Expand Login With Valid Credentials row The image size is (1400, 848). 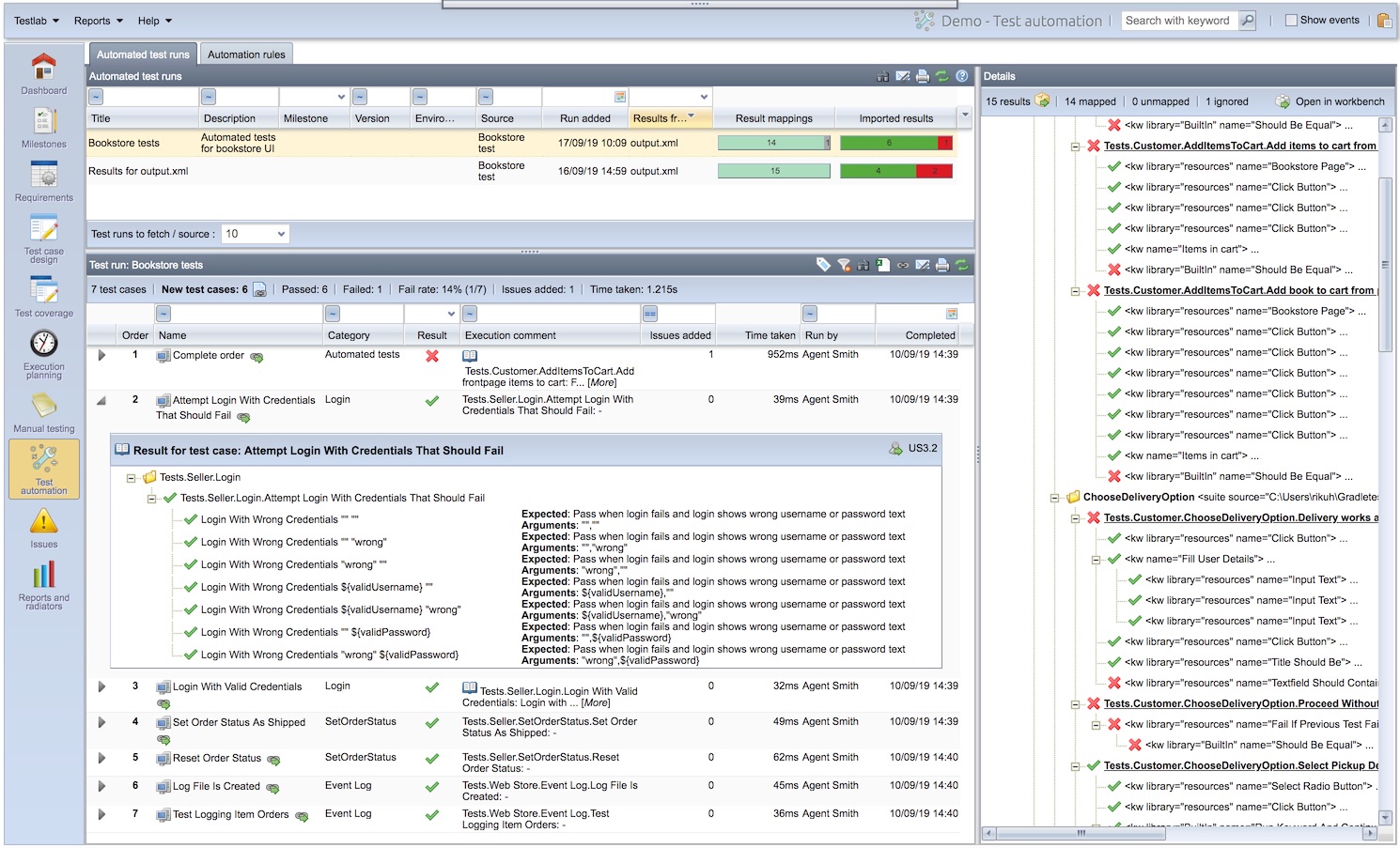(101, 686)
